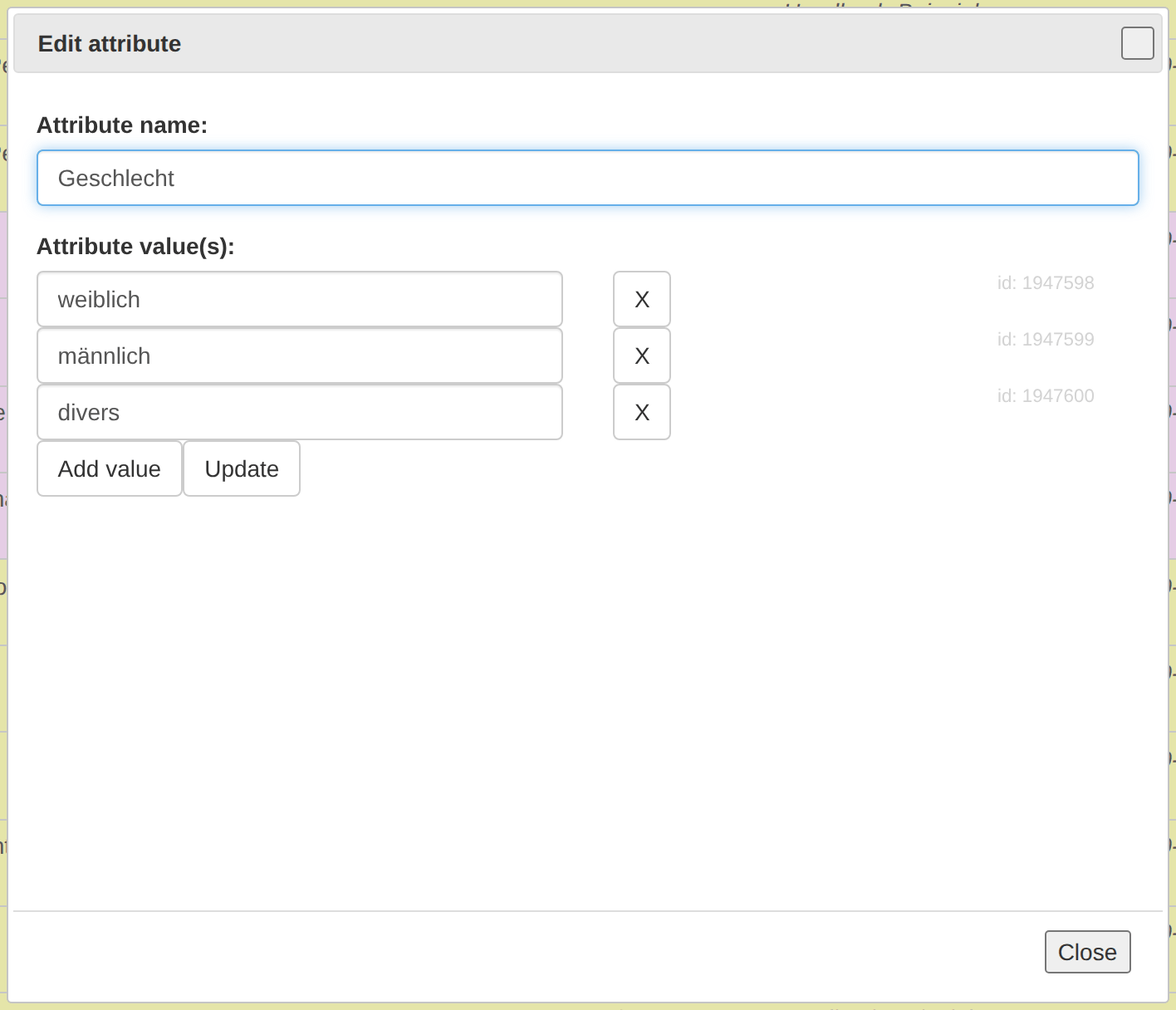Click the Attribute name: label
This screenshot has width=1176, height=1010.
click(122, 125)
